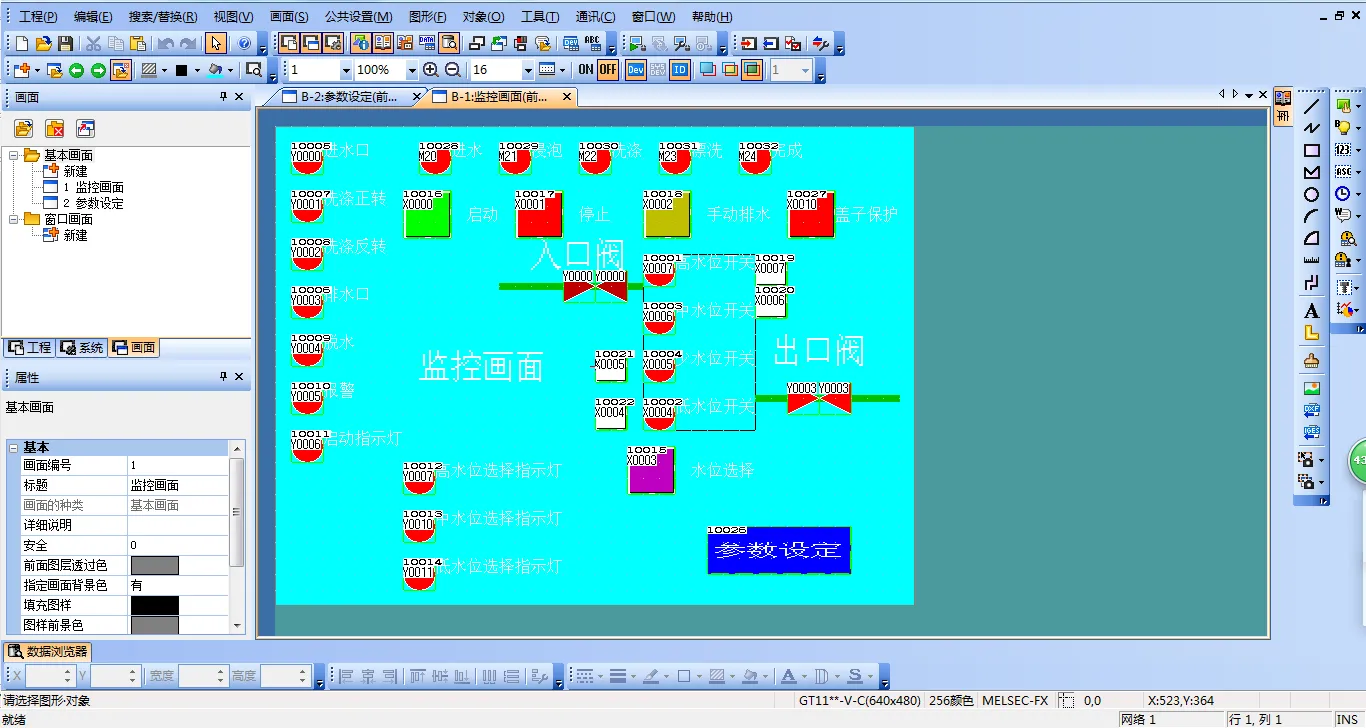Open the 编辑(E) menu

(x=93, y=17)
